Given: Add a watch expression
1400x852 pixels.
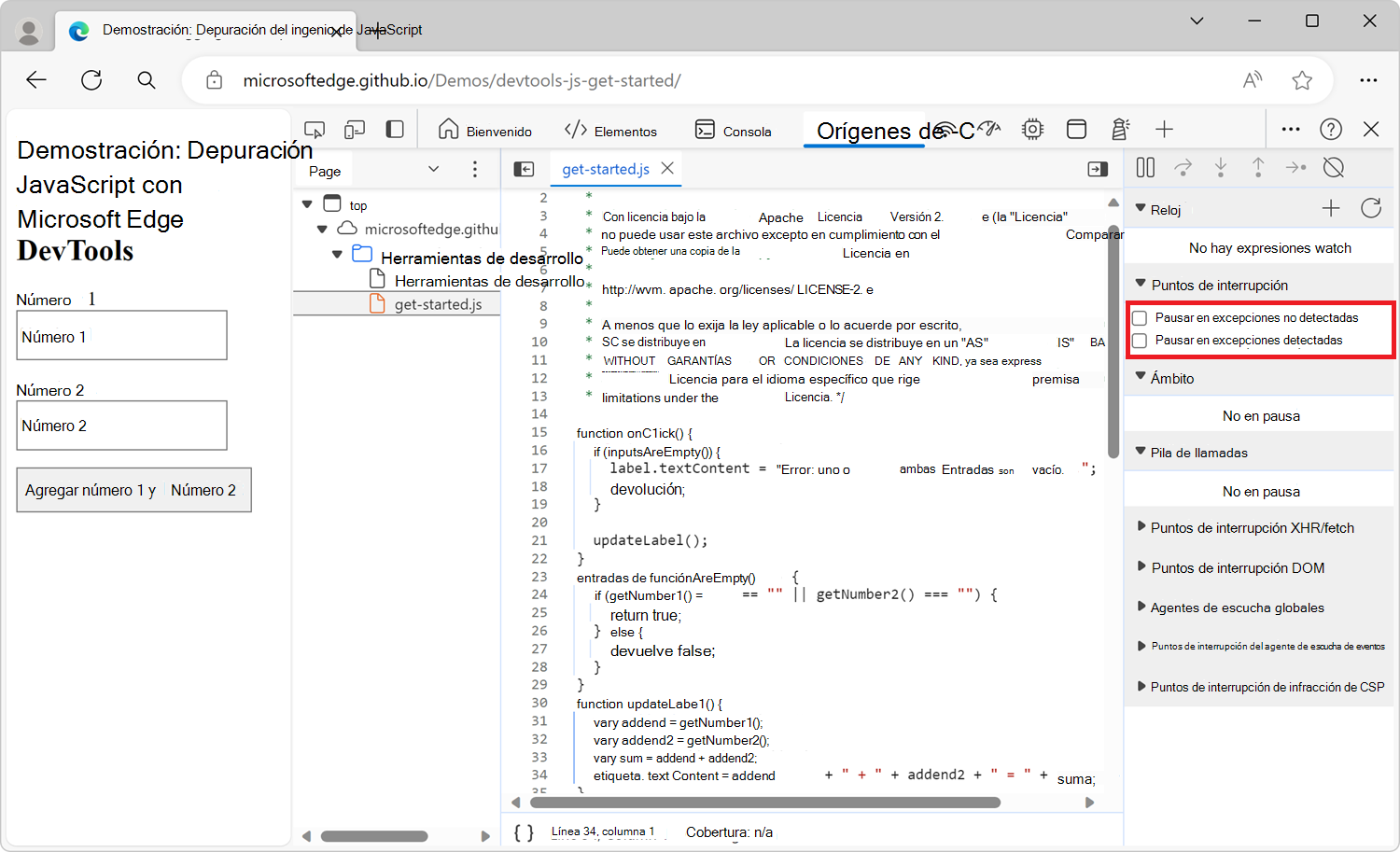Looking at the screenshot, I should tap(1331, 208).
